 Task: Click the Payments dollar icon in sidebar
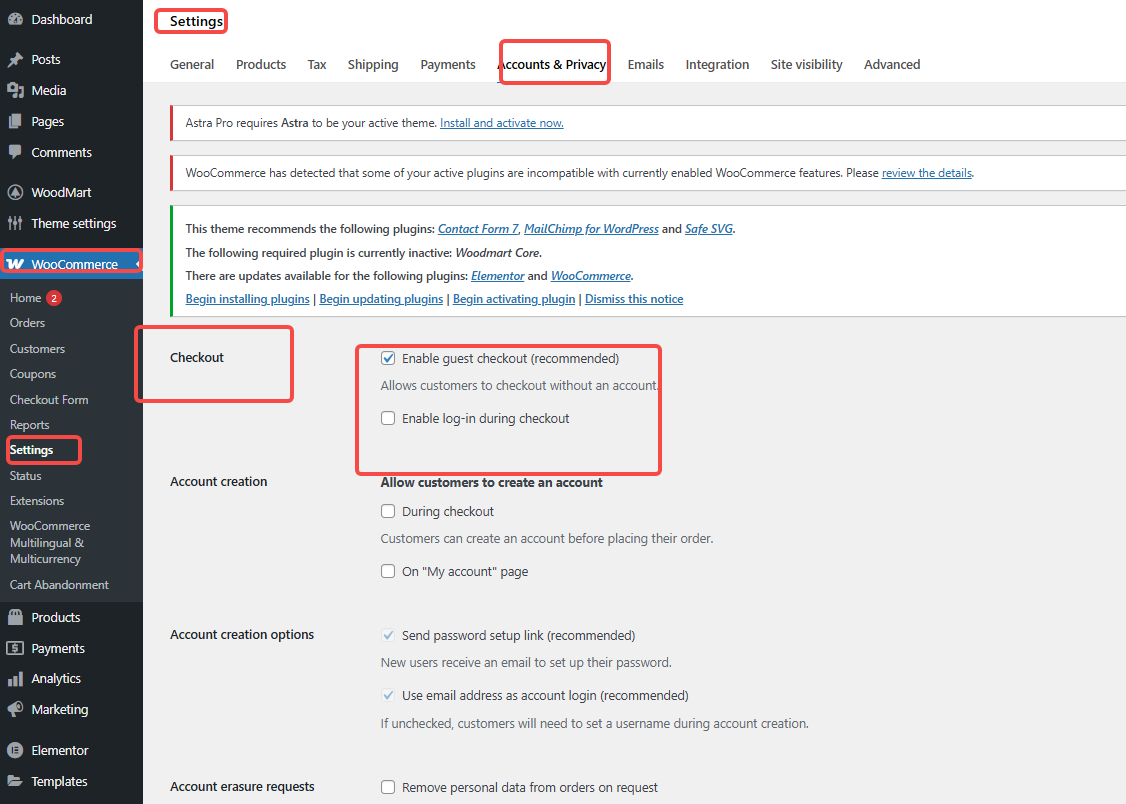click(x=15, y=648)
